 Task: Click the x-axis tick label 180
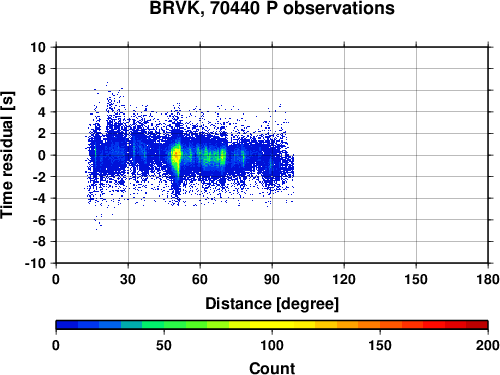(488, 279)
